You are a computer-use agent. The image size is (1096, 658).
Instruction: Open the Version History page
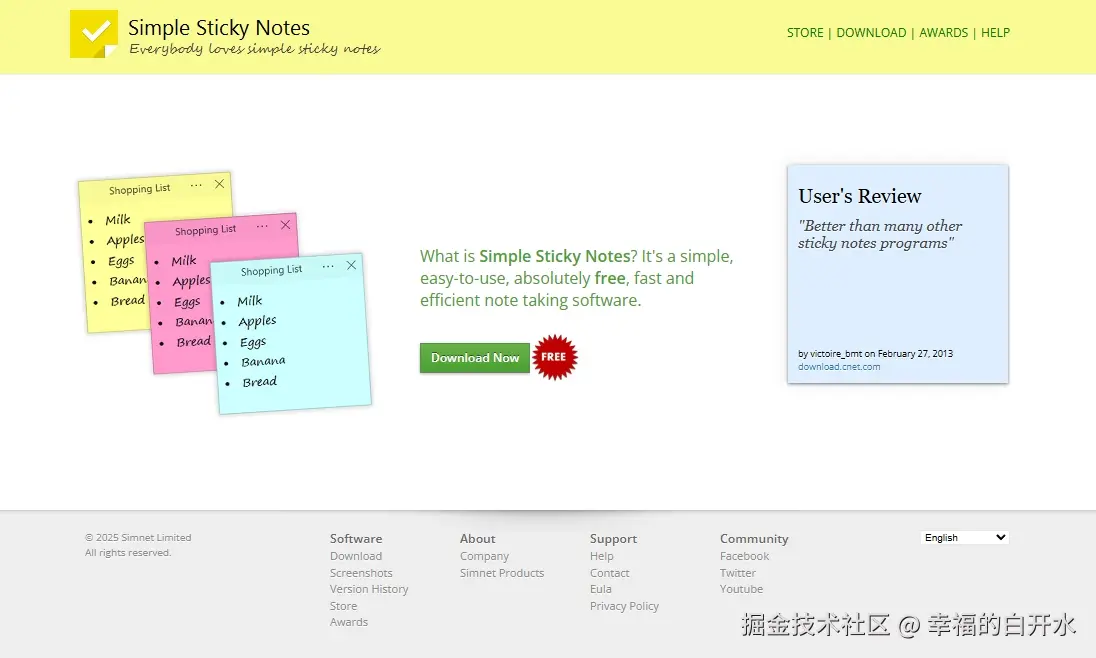click(x=369, y=589)
